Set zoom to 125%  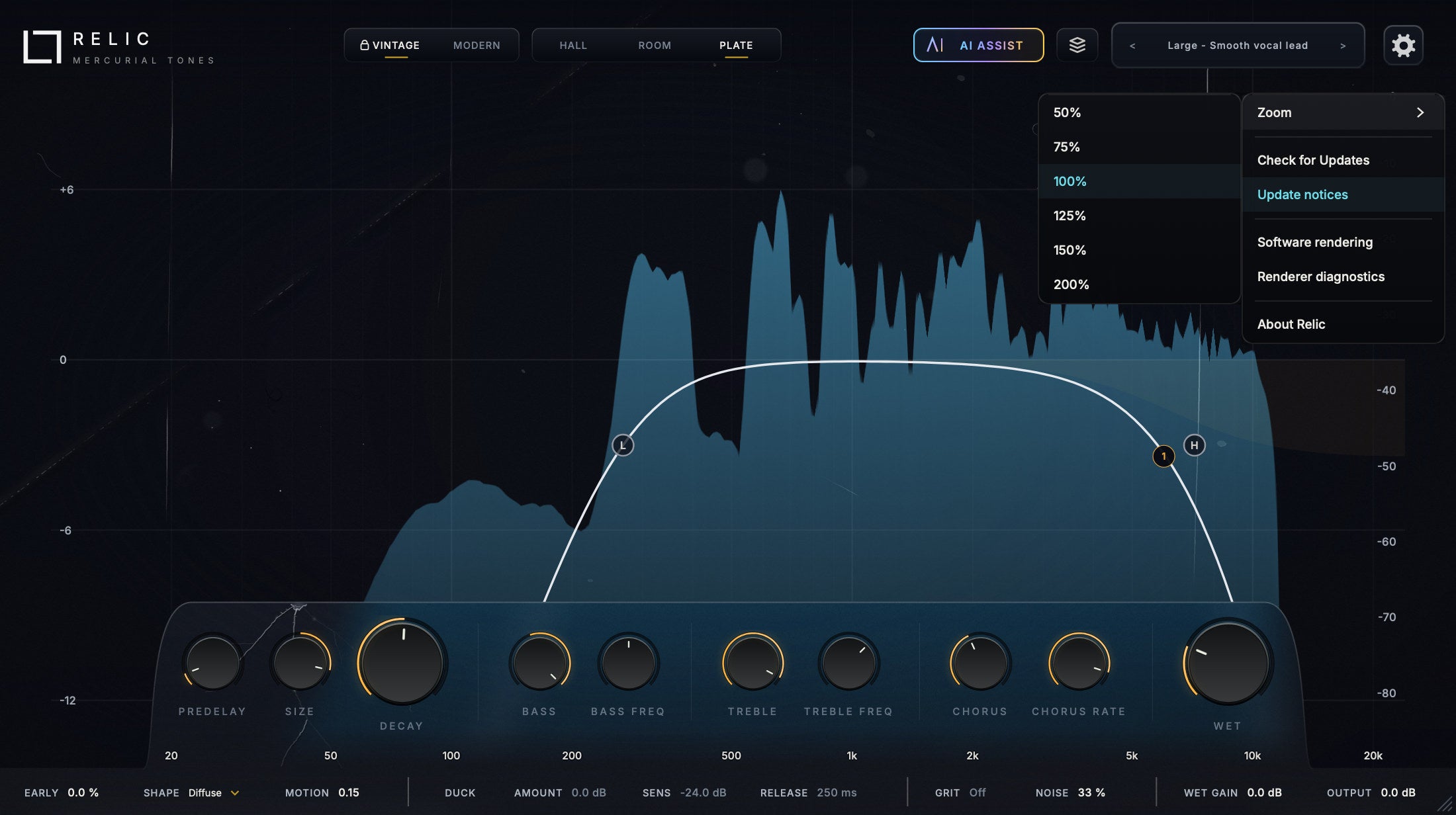(x=1139, y=216)
